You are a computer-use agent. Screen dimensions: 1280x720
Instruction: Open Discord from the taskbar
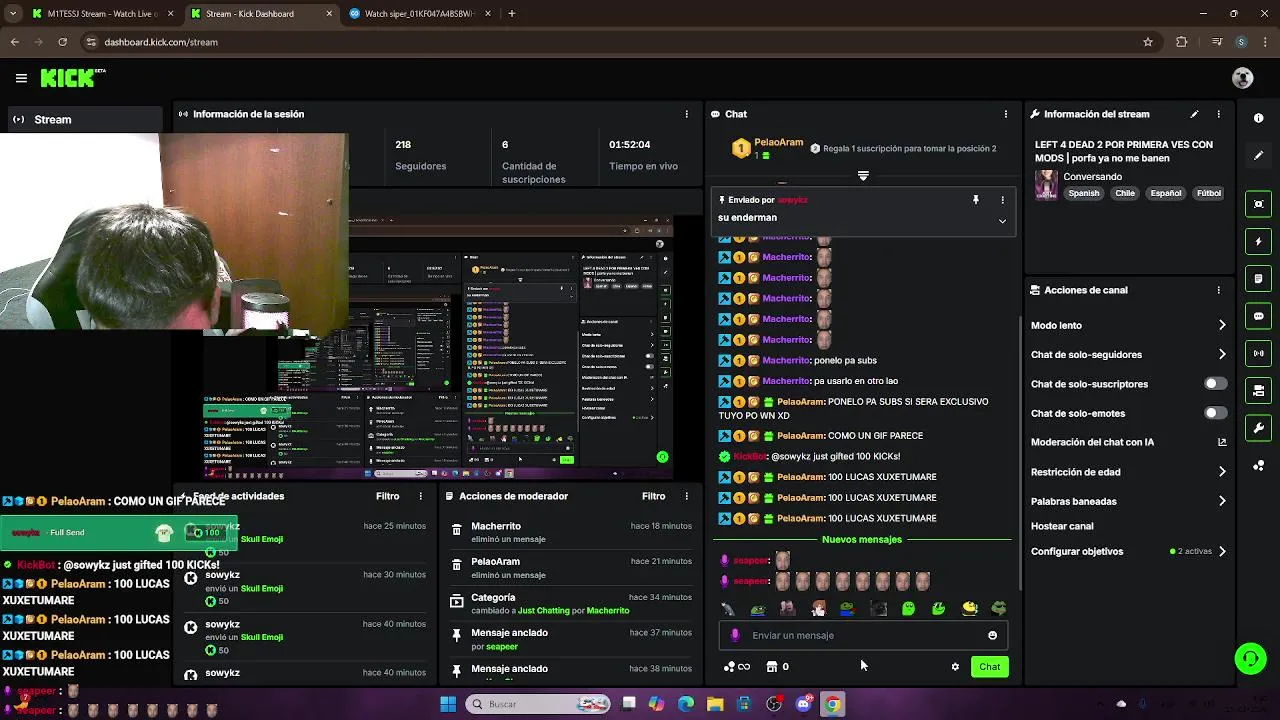pos(803,704)
